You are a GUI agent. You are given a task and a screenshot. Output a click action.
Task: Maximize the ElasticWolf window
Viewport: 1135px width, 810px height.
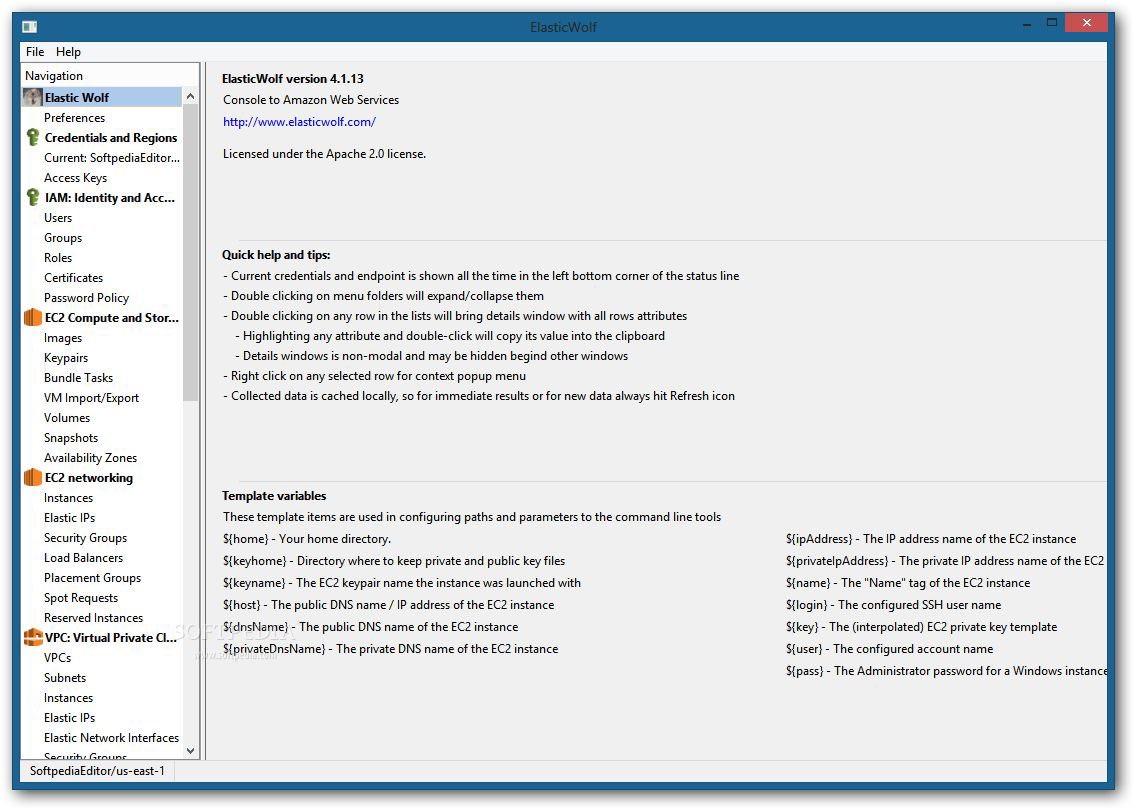tap(1052, 23)
